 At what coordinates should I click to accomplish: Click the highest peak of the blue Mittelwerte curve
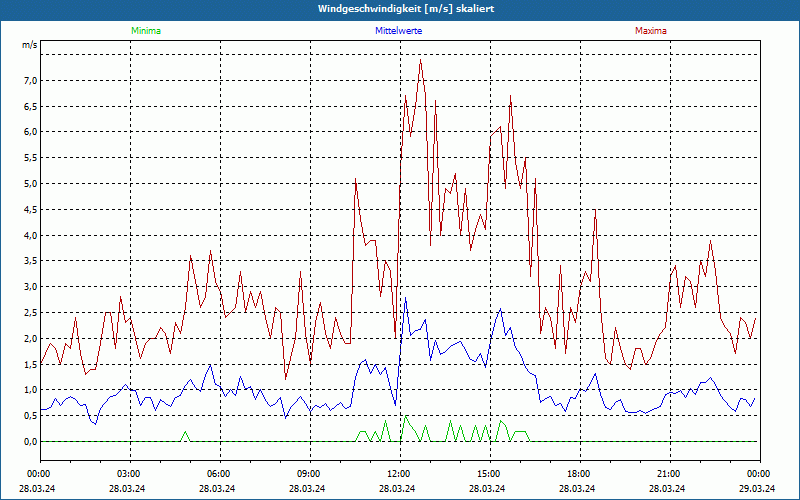405,299
